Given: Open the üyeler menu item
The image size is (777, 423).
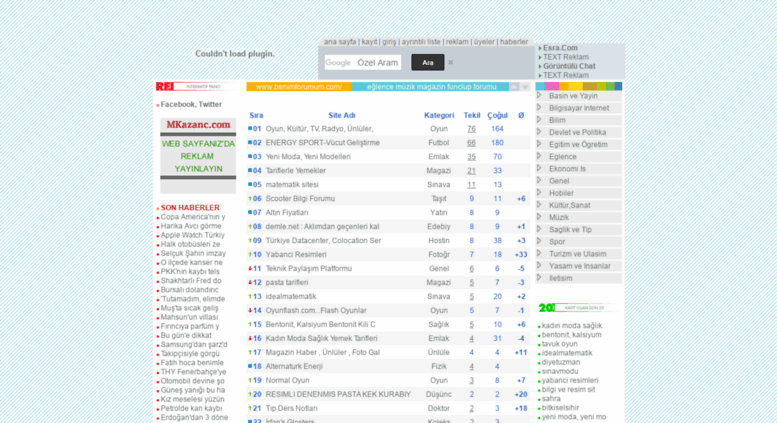Looking at the screenshot, I should point(484,42).
